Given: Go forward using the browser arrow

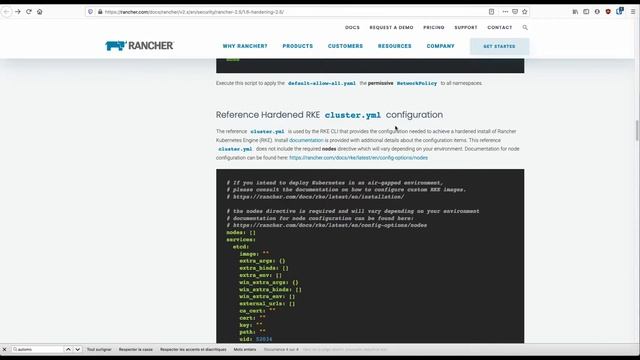Looking at the screenshot, I should tap(18, 12).
